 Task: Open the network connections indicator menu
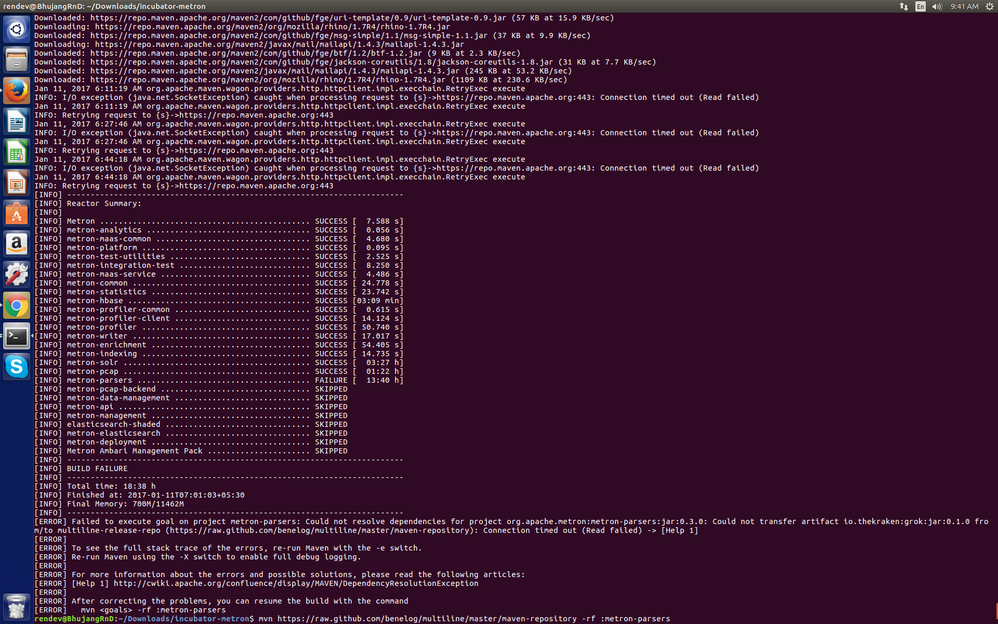(x=904, y=6)
